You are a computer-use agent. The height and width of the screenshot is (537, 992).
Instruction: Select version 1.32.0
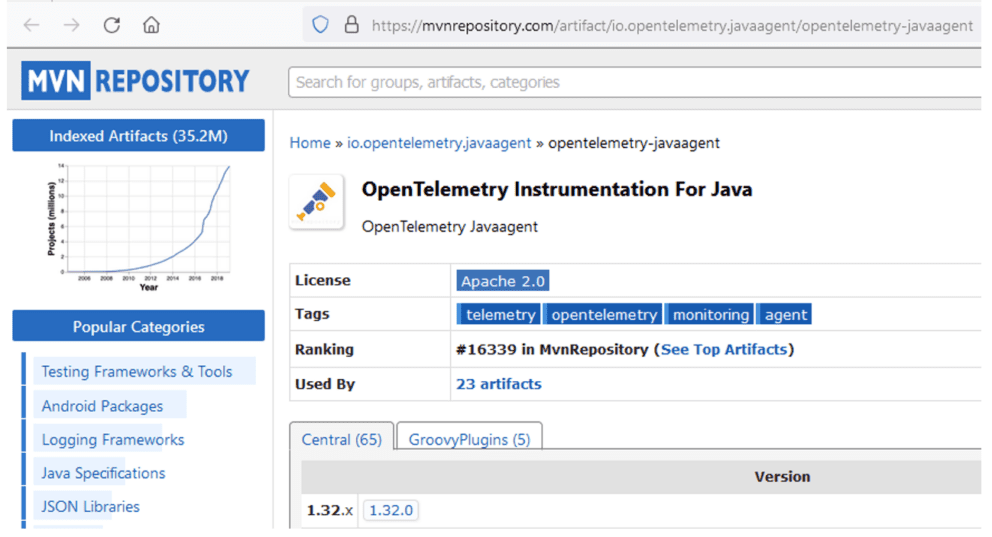pyautogui.click(x=390, y=510)
